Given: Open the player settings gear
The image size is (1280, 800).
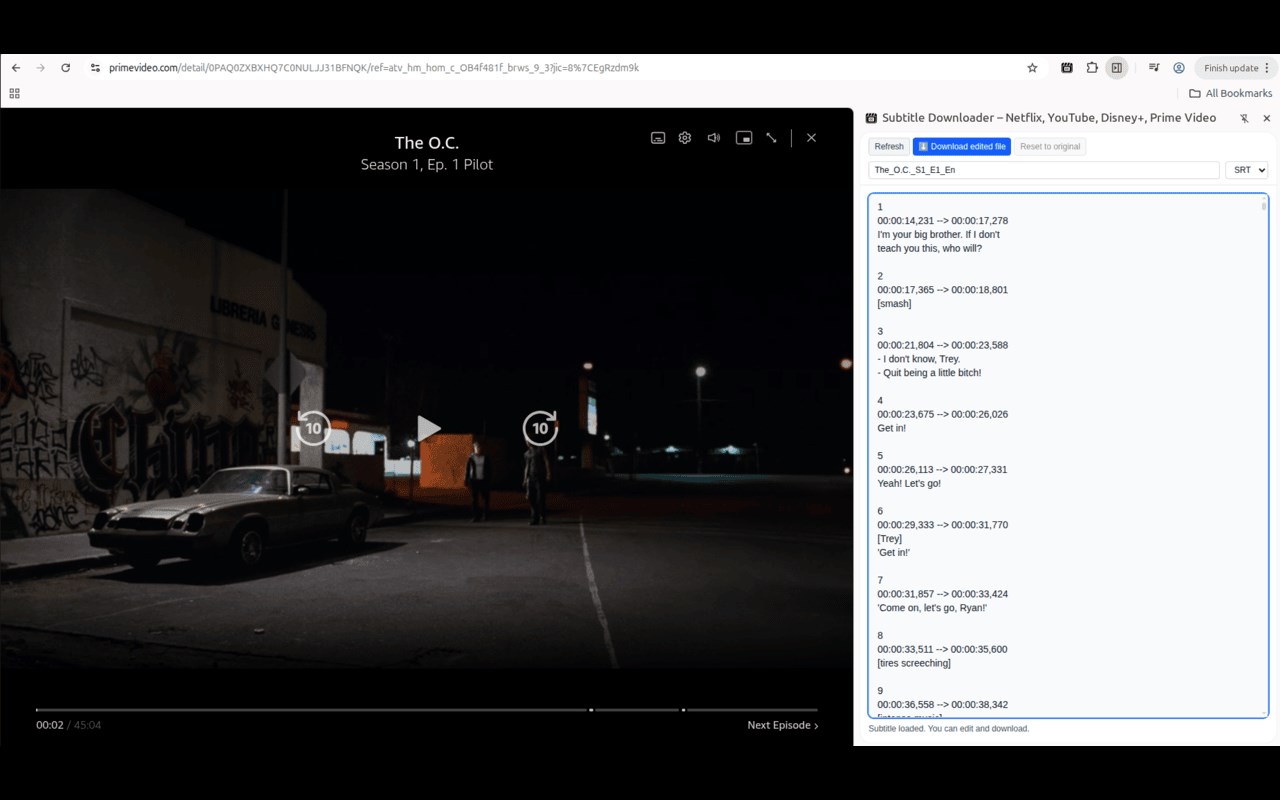Looking at the screenshot, I should click(x=685, y=138).
